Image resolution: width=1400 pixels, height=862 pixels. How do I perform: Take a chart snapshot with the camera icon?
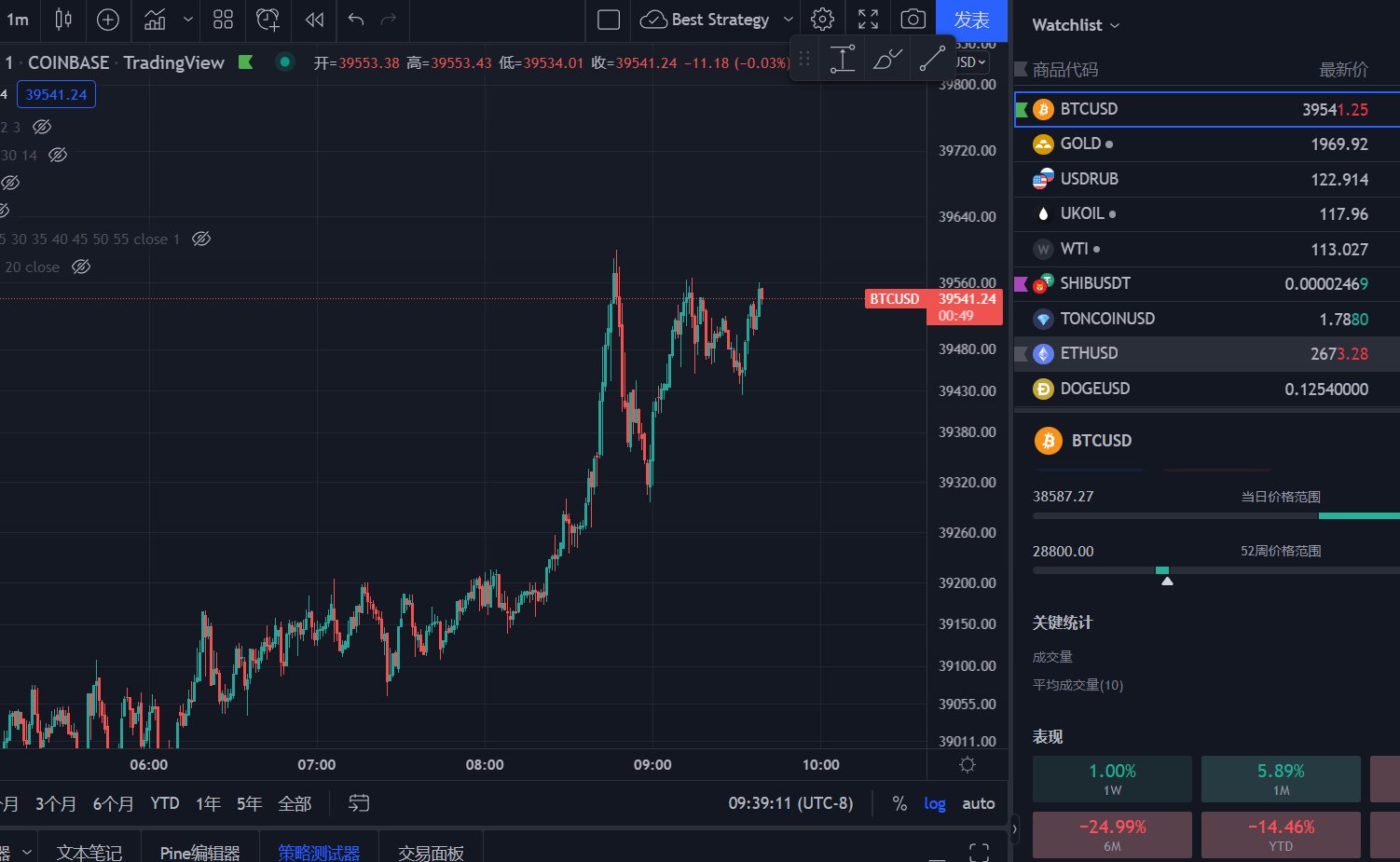tap(913, 19)
